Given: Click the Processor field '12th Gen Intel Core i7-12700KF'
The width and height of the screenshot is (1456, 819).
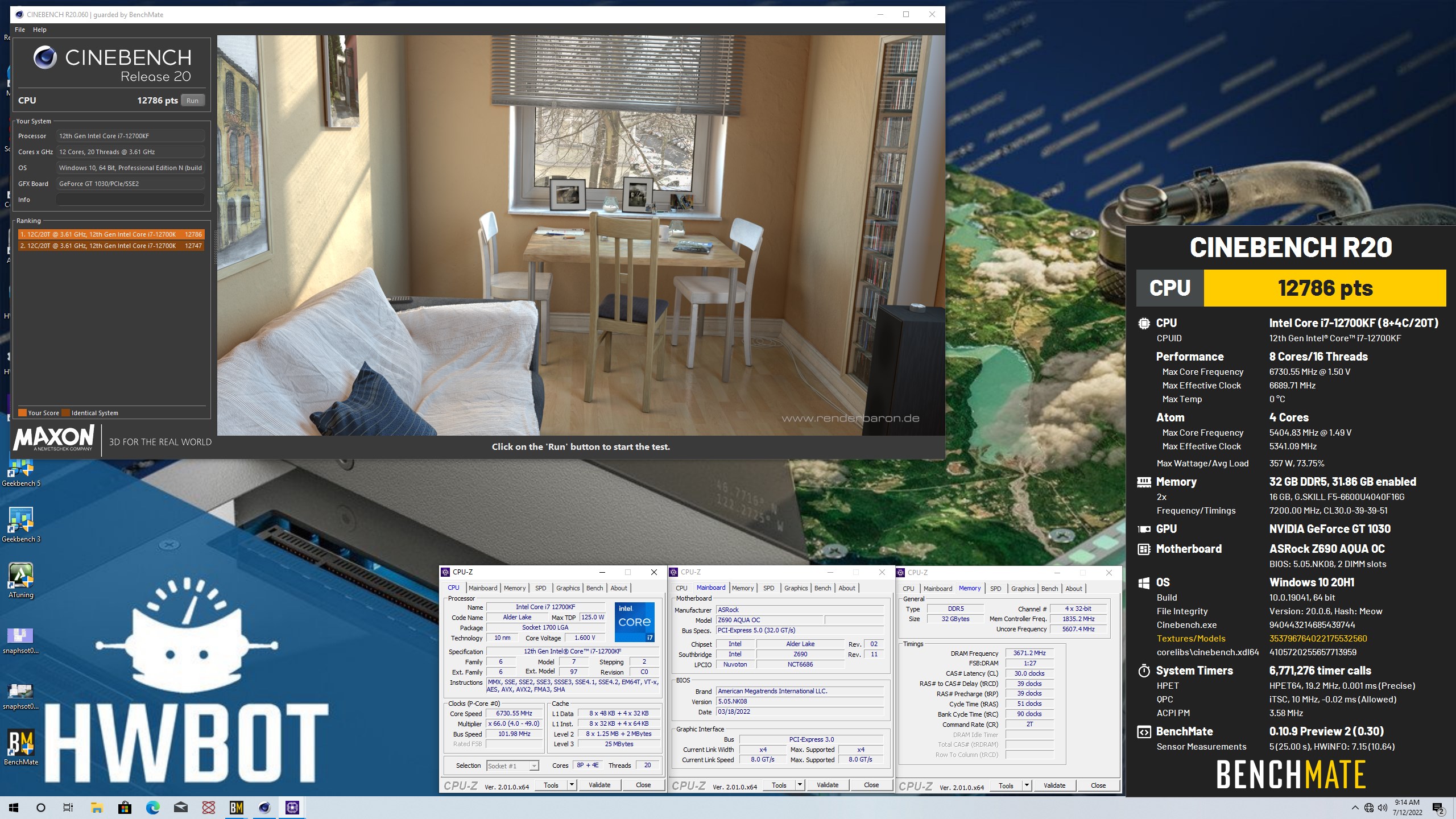Looking at the screenshot, I should [130, 136].
